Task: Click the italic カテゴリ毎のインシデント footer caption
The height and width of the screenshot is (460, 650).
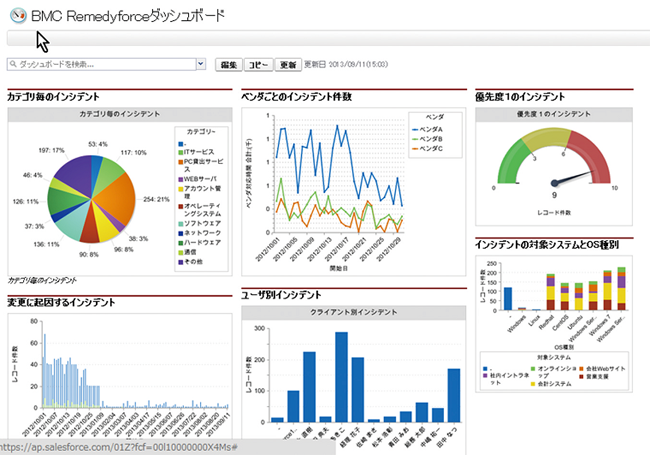Action: 42,281
